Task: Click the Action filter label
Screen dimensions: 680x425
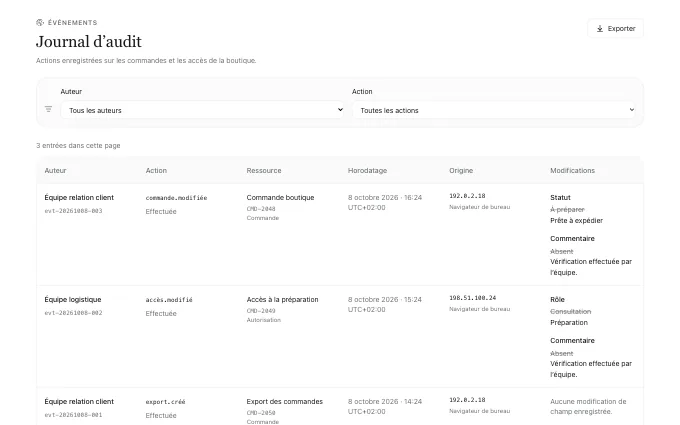Action: pos(362,92)
